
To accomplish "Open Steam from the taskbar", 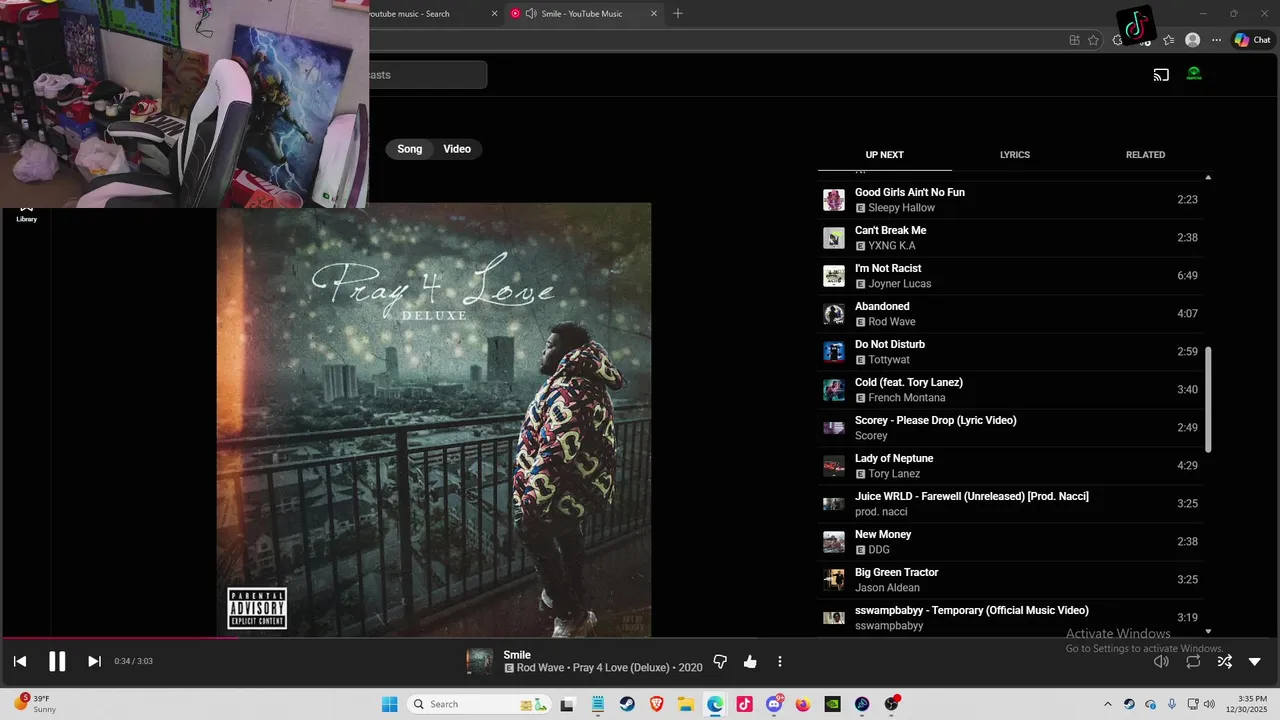I will pyautogui.click(x=627, y=704).
